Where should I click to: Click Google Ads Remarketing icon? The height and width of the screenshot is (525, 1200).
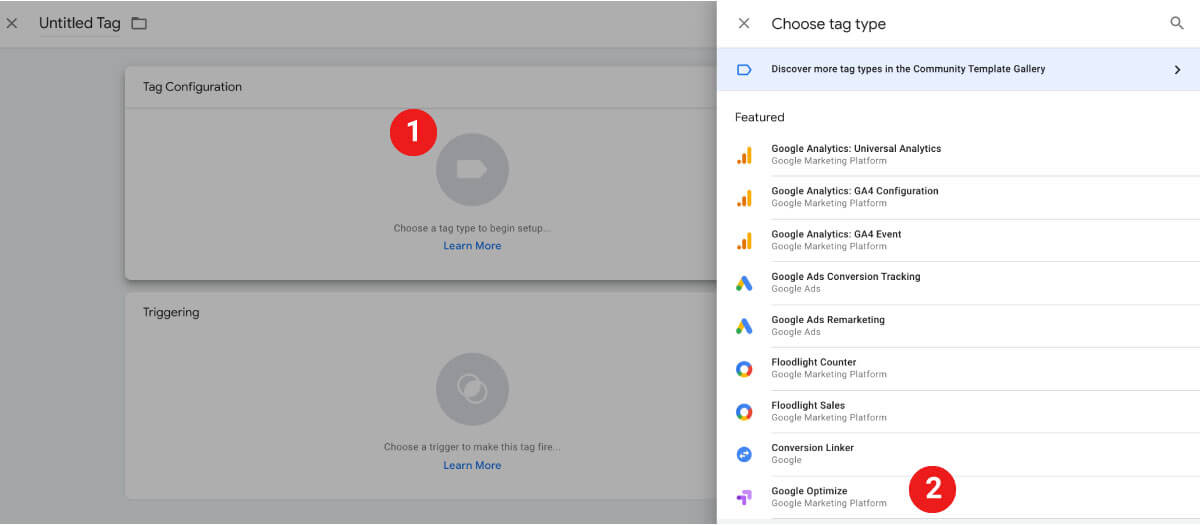click(744, 326)
